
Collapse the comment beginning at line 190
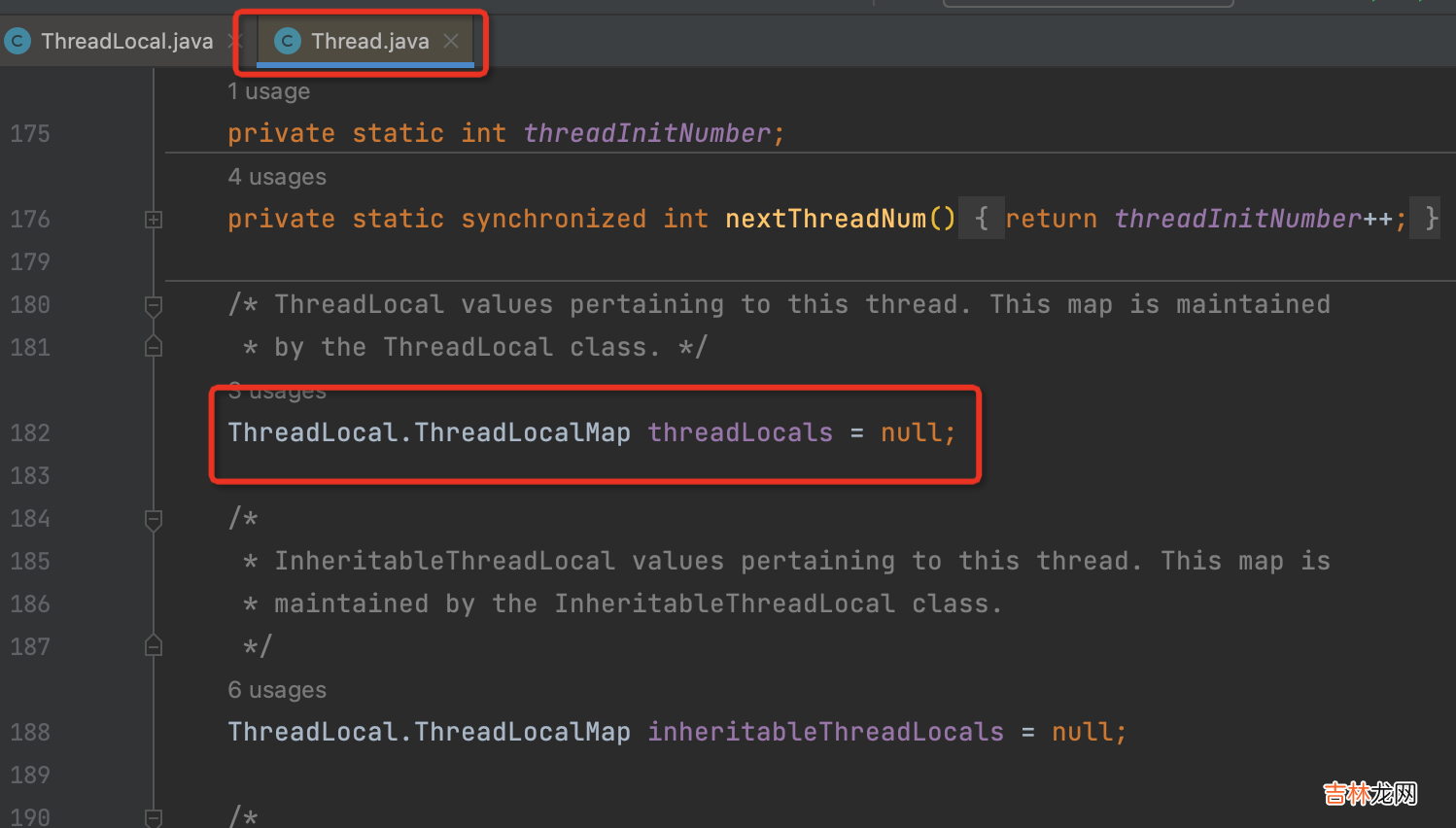154,817
